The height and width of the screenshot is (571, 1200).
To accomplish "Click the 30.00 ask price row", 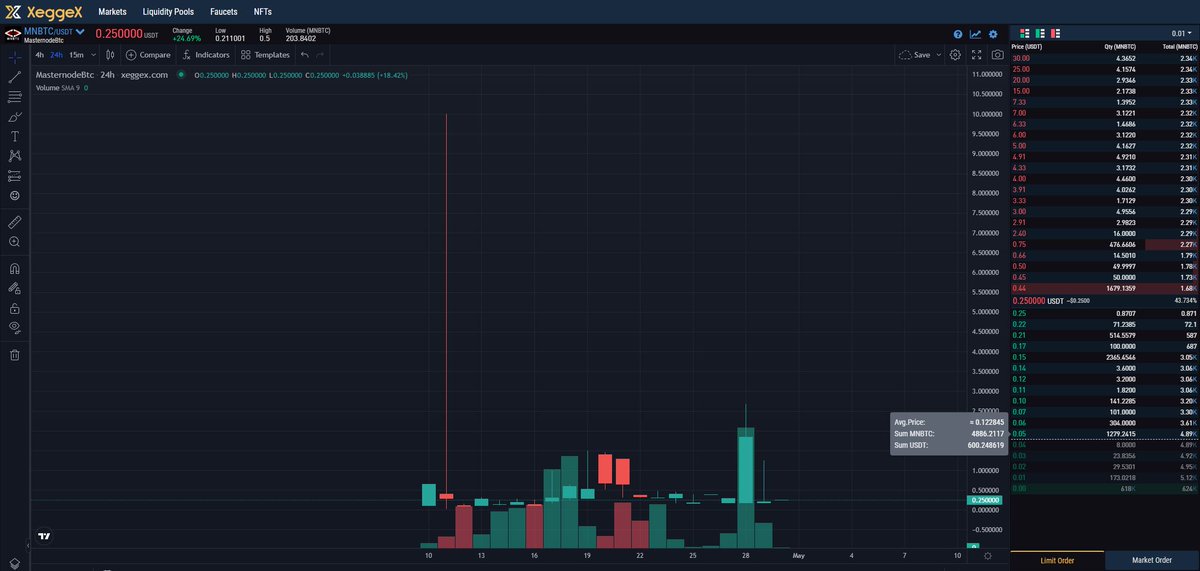I will 1105,58.
